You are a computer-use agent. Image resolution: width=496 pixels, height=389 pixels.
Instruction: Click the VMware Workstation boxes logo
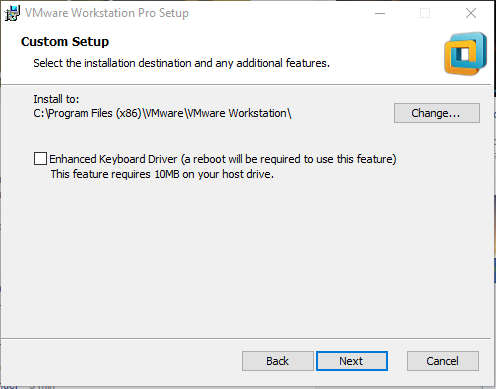click(x=465, y=54)
